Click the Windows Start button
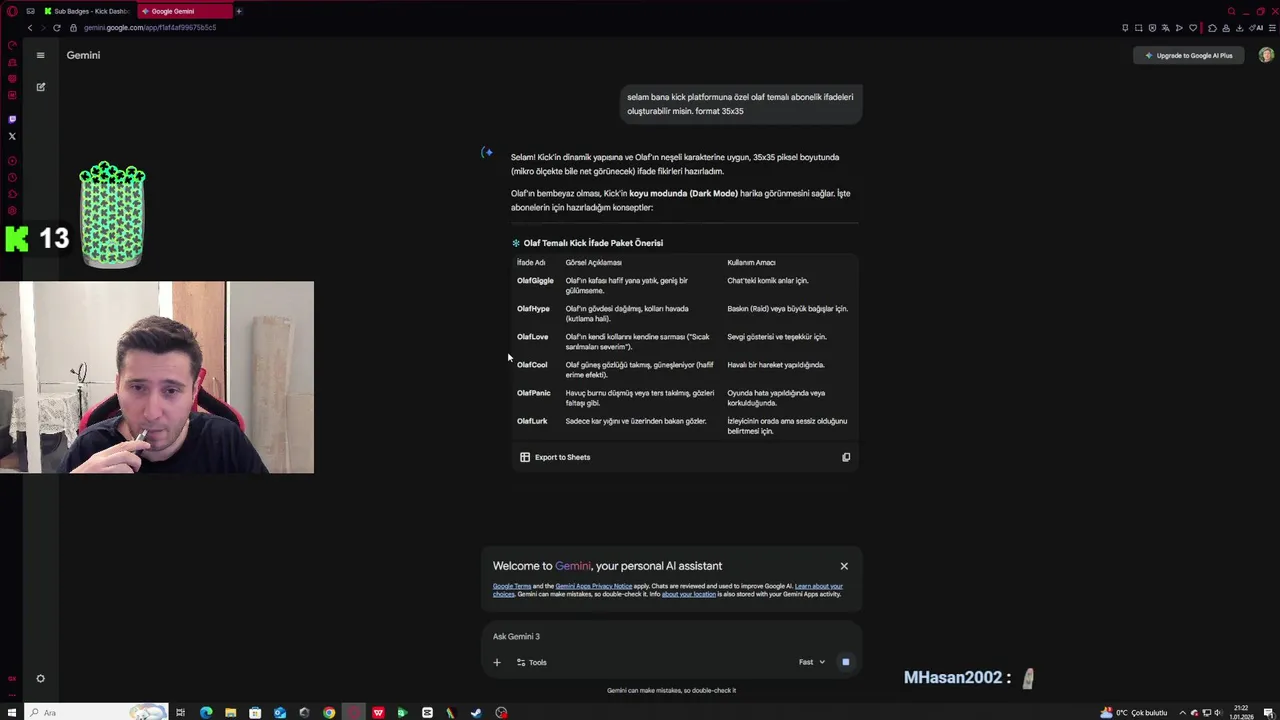The width and height of the screenshot is (1280, 720). click(x=11, y=713)
